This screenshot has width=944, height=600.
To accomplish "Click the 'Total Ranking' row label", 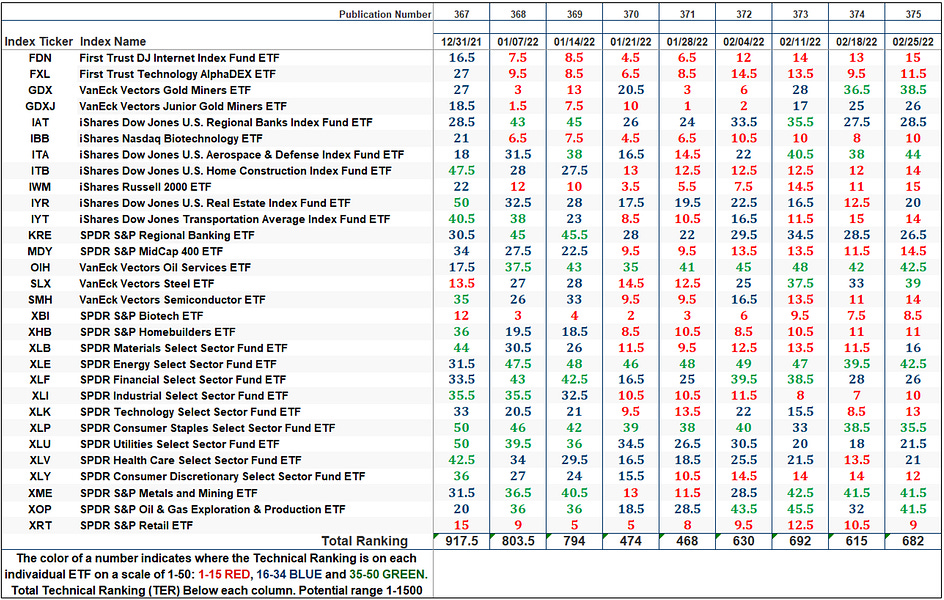I will pos(365,541).
